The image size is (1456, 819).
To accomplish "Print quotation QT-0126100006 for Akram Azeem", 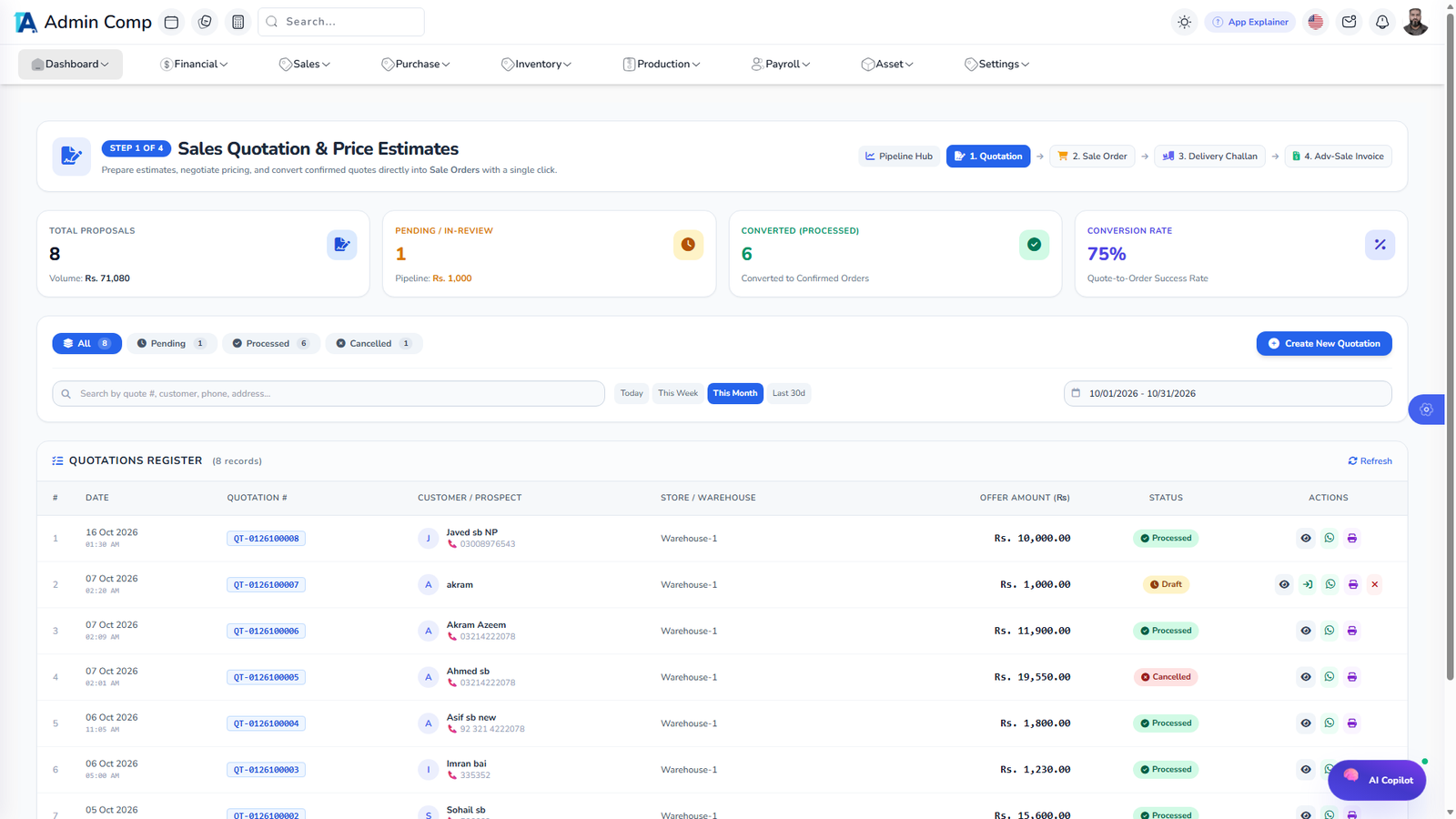I will pos(1352,631).
